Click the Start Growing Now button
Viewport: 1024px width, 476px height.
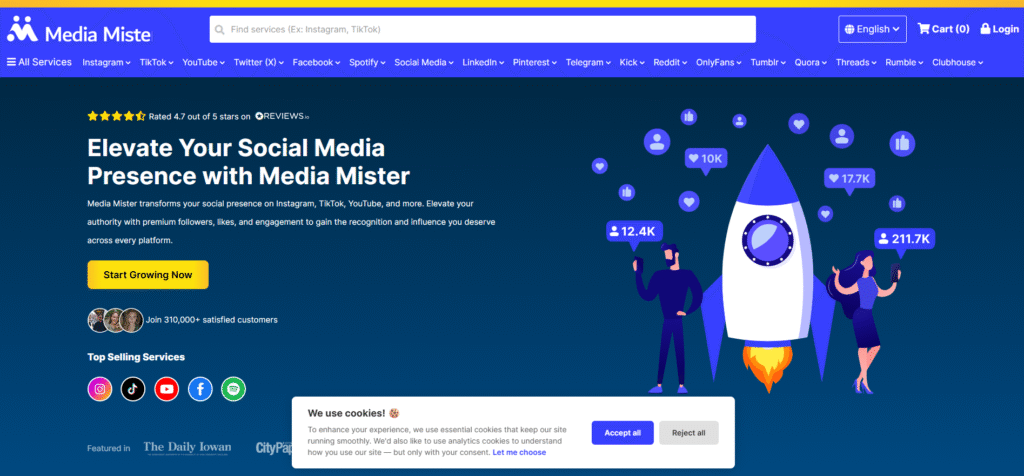[148, 275]
